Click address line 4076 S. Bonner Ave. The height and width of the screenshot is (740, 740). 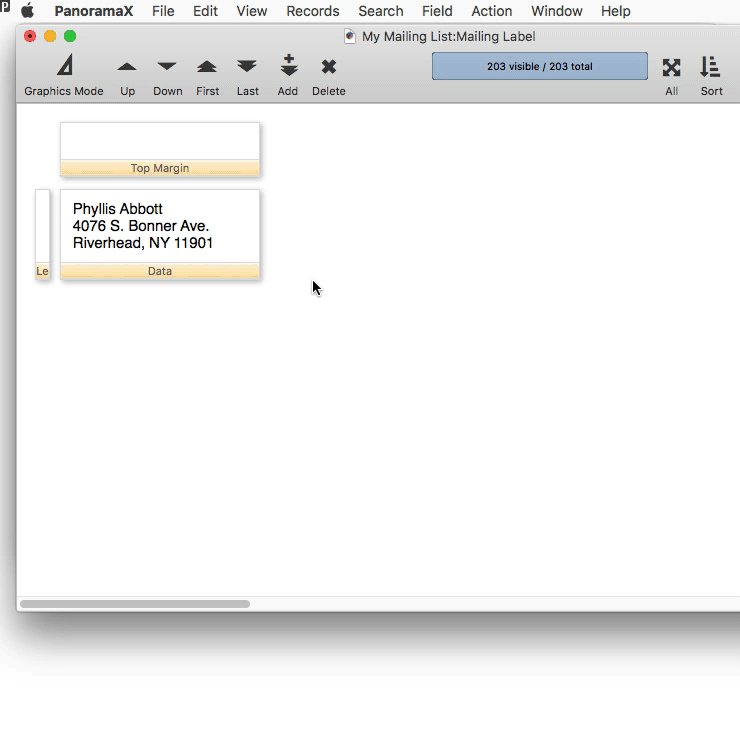pyautogui.click(x=141, y=226)
